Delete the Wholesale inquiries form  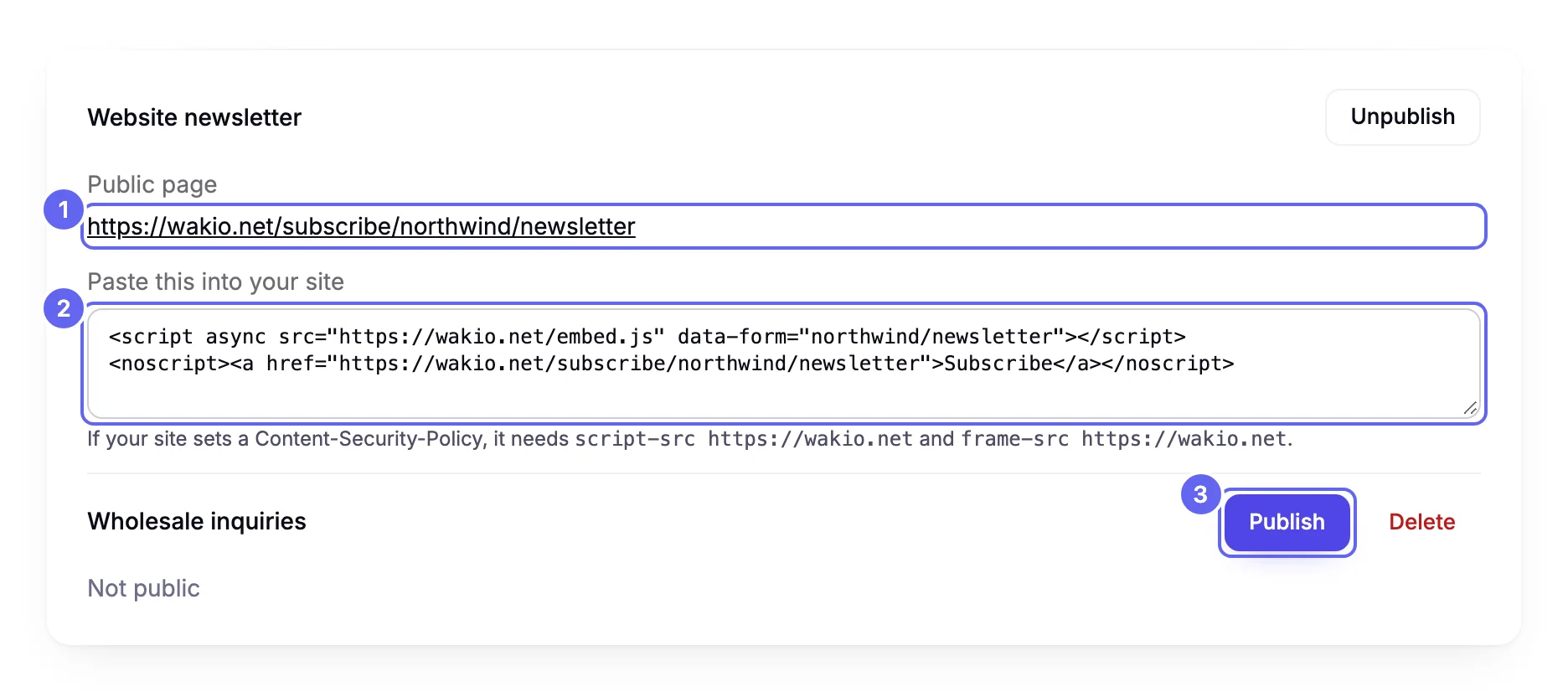coord(1421,522)
